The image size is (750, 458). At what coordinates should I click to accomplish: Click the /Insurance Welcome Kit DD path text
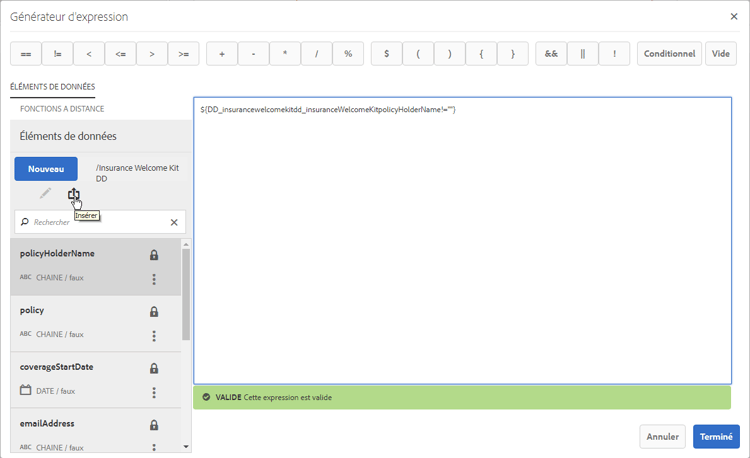[x=137, y=173]
